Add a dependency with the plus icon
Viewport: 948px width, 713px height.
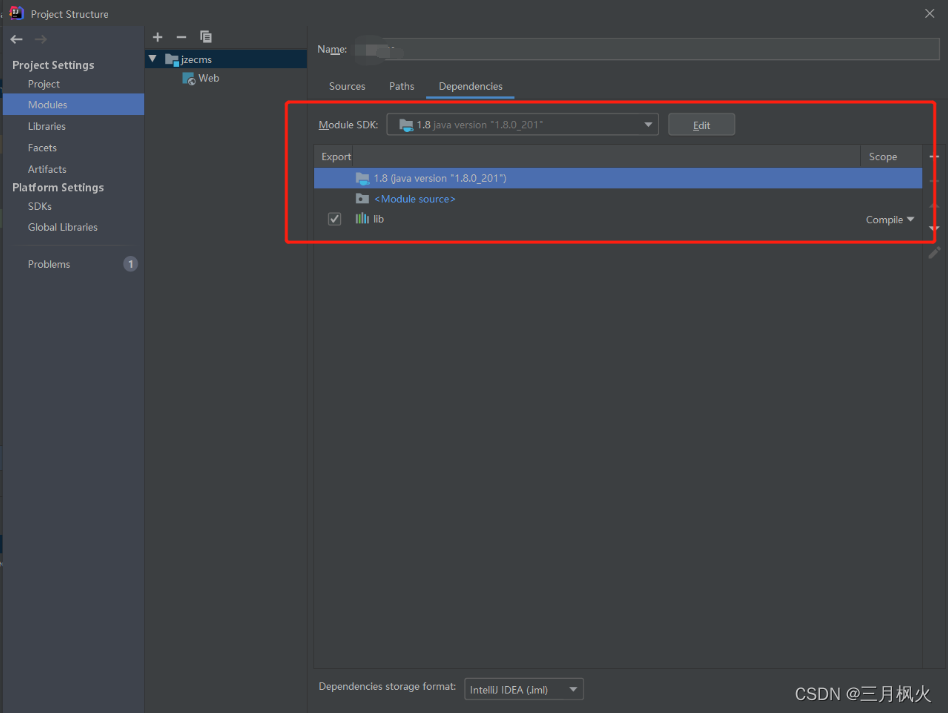[934, 157]
